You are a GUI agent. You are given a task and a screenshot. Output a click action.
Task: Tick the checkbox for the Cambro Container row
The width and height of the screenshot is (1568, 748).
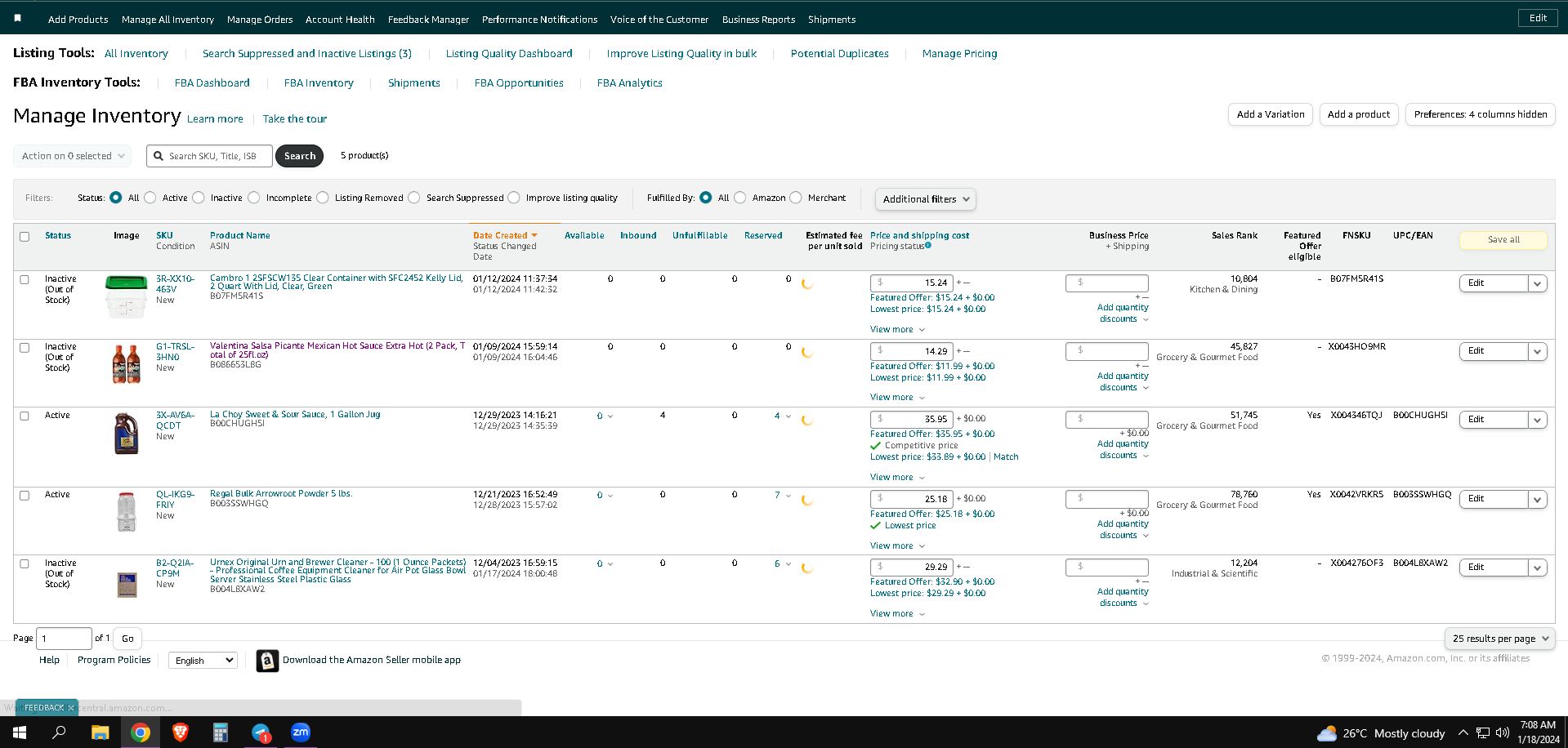click(x=25, y=279)
